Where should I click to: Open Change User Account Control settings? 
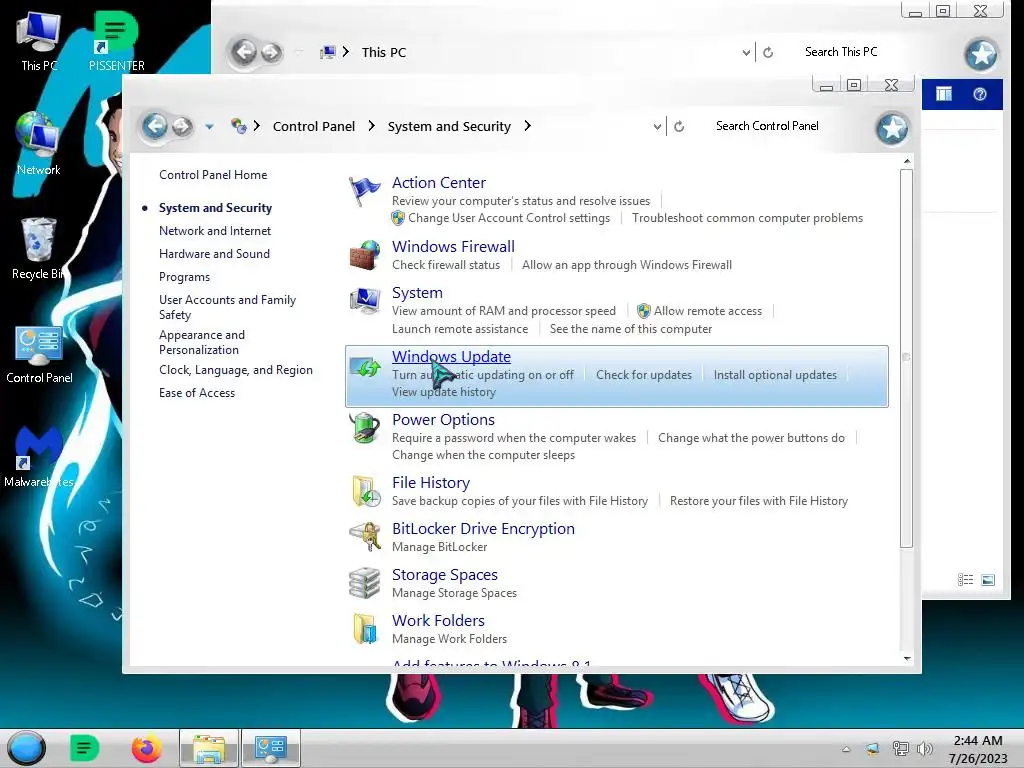coord(509,218)
